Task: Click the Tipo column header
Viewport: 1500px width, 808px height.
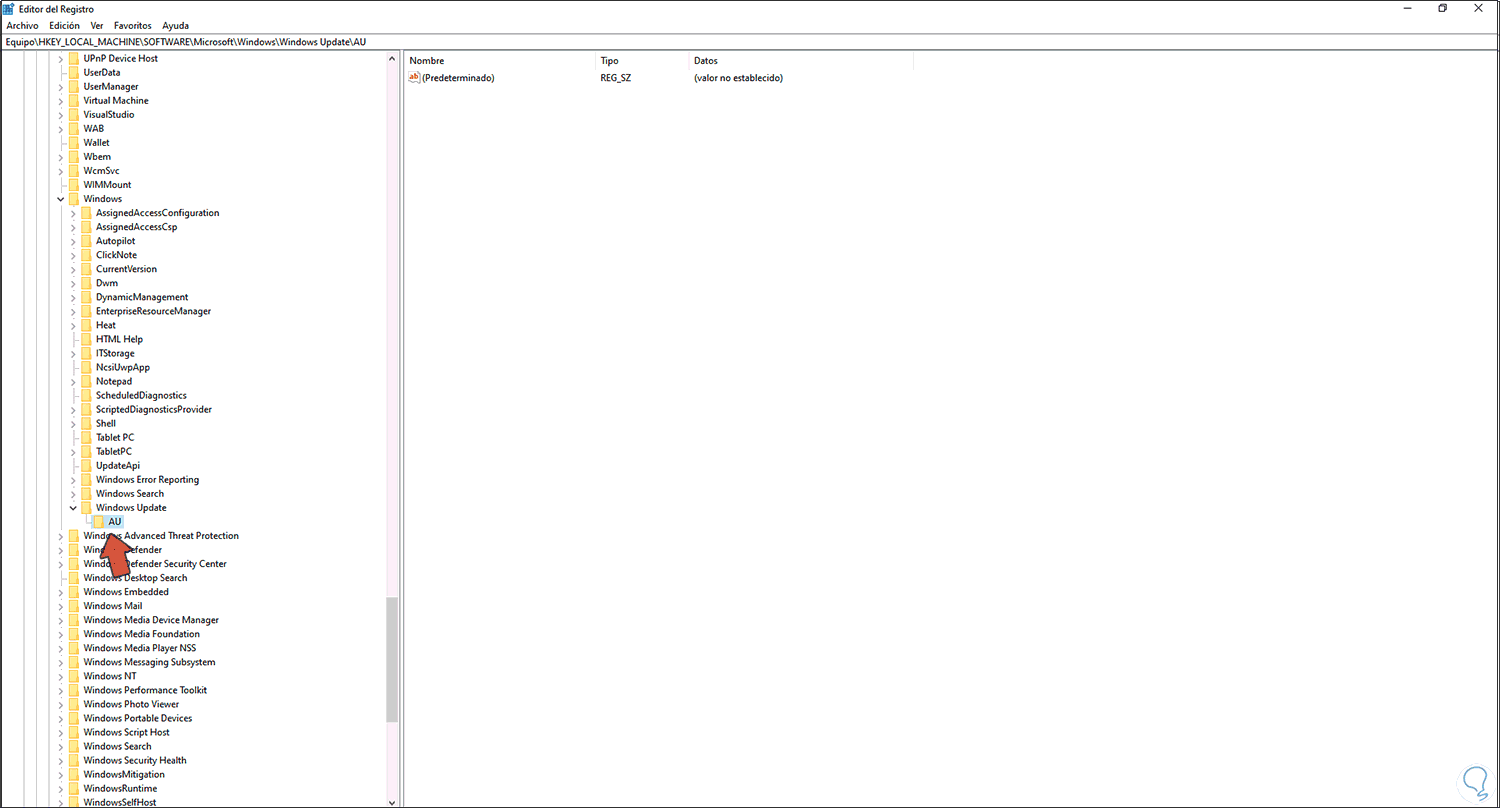Action: click(x=642, y=61)
